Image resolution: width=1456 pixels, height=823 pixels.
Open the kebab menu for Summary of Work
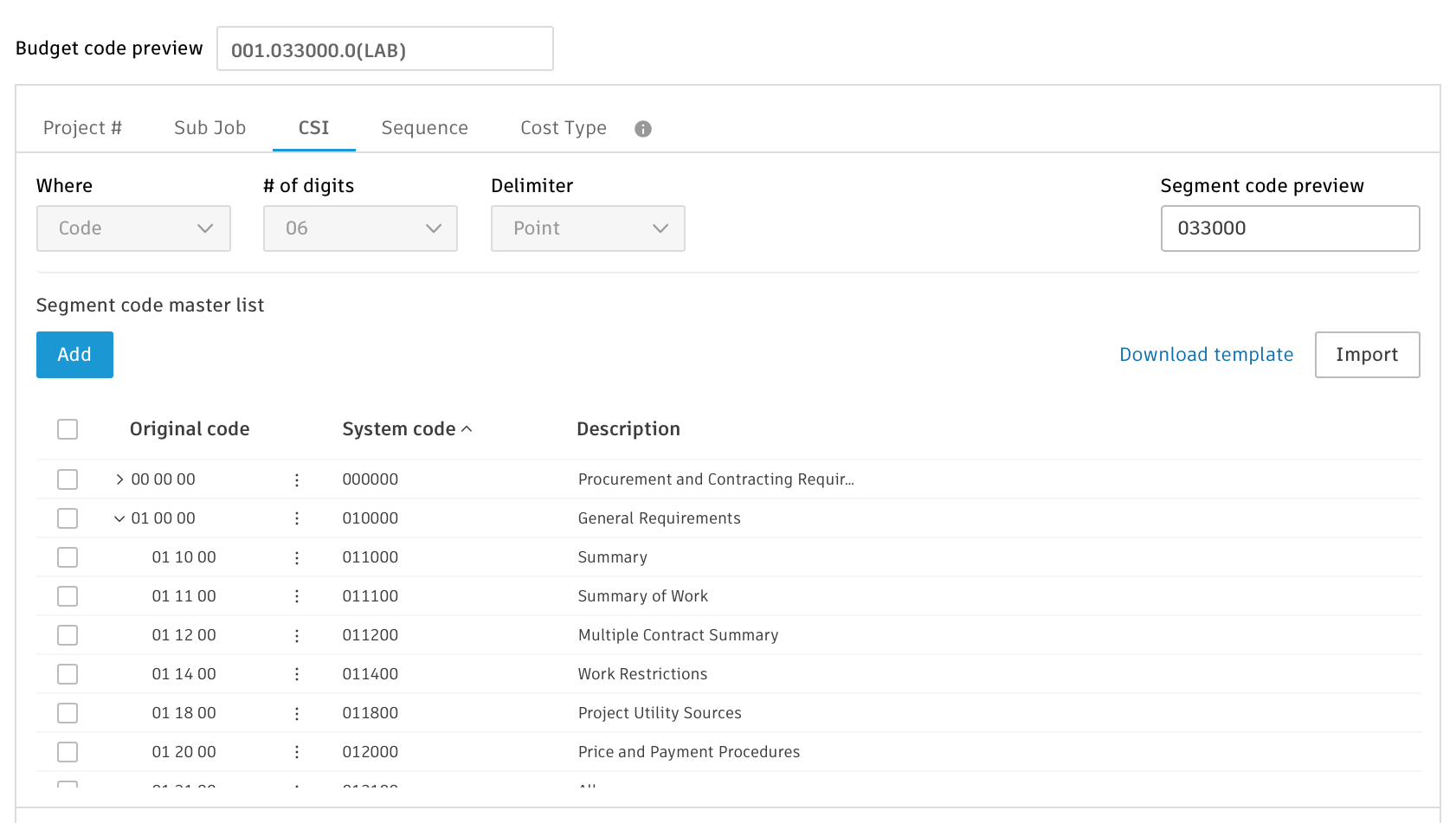[x=297, y=597]
